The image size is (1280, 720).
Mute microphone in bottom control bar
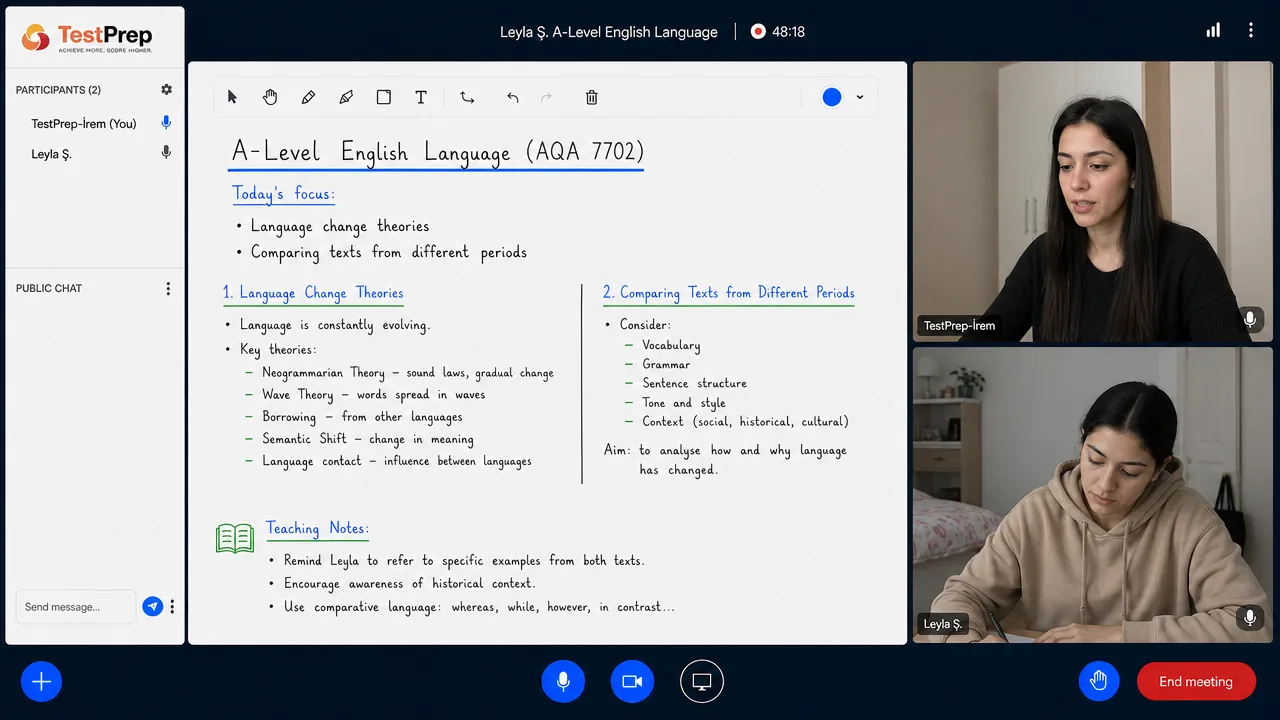[563, 682]
